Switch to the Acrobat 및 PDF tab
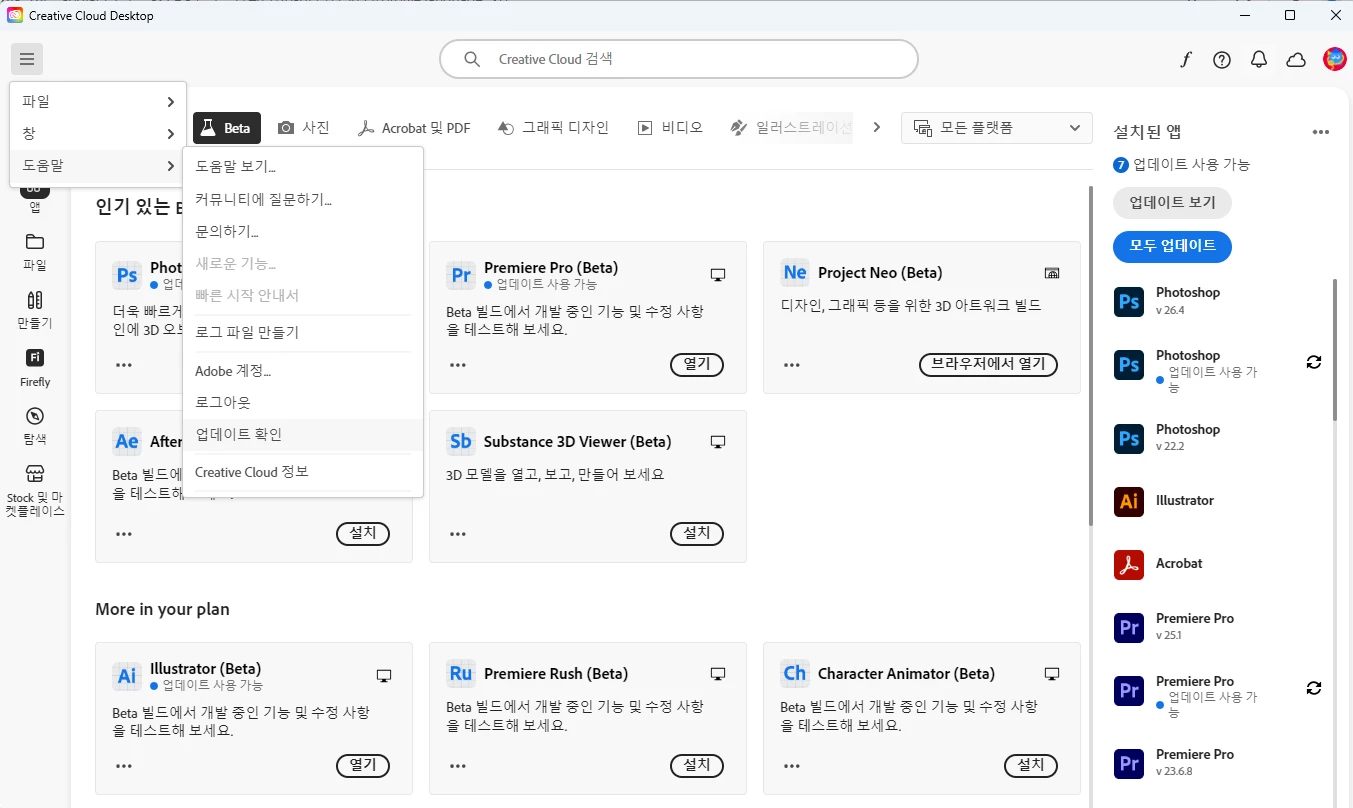The height and width of the screenshot is (808, 1353). pos(415,128)
